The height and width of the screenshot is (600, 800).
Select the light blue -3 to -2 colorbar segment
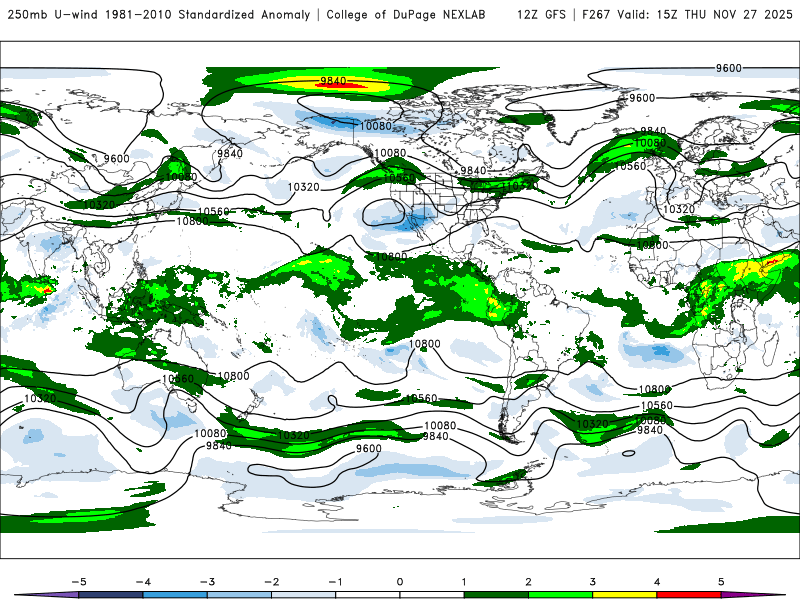239,595
